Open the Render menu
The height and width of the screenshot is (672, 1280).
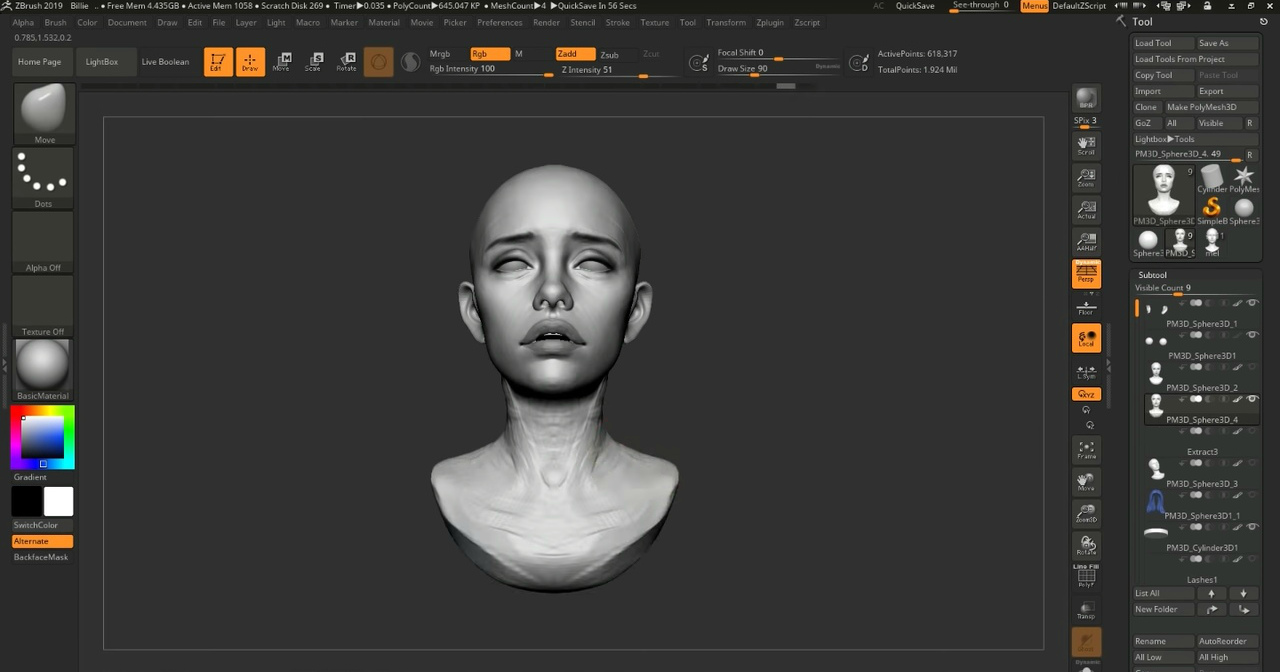(x=546, y=22)
